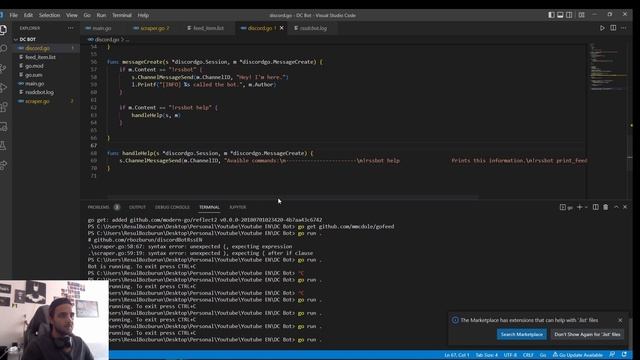Open the feedback icon in status bar
This screenshot has height=360, width=640.
[x=612, y=355]
